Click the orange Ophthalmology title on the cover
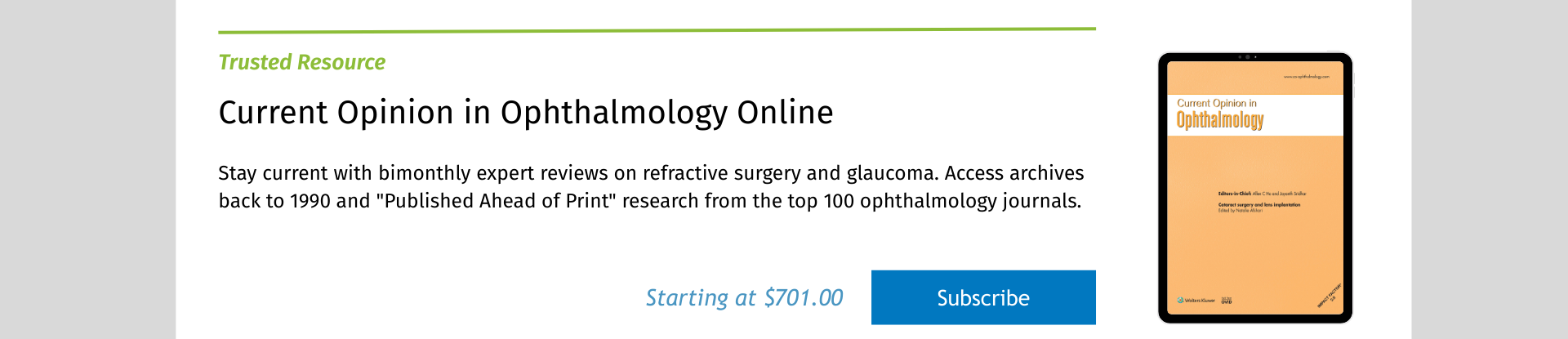The width and height of the screenshot is (1568, 339). 1220,121
